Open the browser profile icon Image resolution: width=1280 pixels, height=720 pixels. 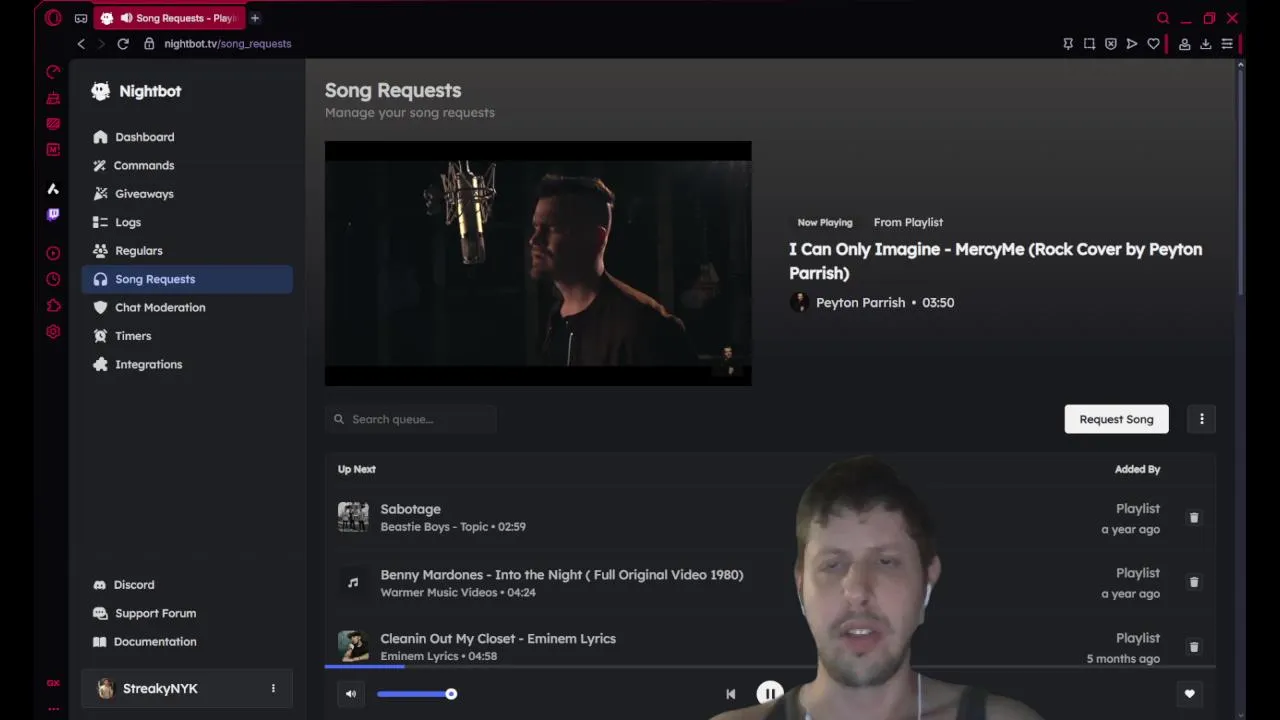[1184, 44]
